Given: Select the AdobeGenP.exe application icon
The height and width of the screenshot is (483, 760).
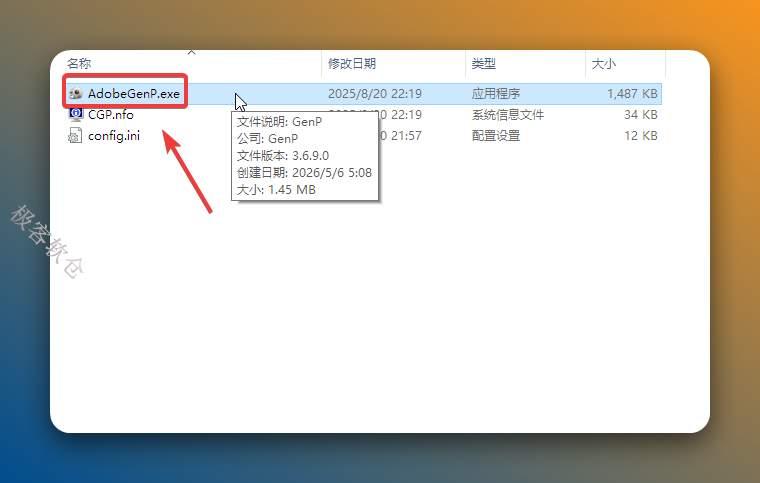Looking at the screenshot, I should pos(76,93).
